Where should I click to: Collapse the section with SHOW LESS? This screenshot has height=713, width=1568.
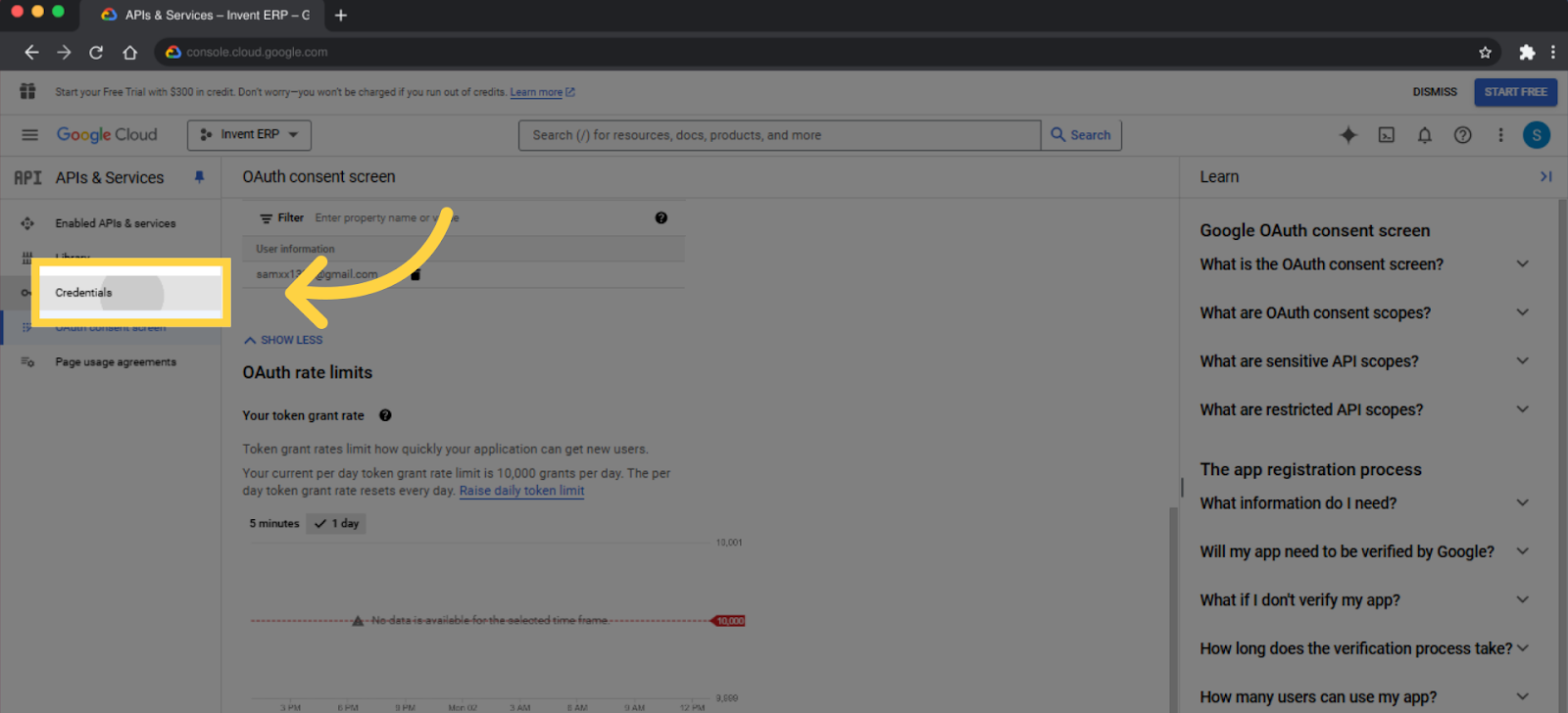(x=283, y=340)
